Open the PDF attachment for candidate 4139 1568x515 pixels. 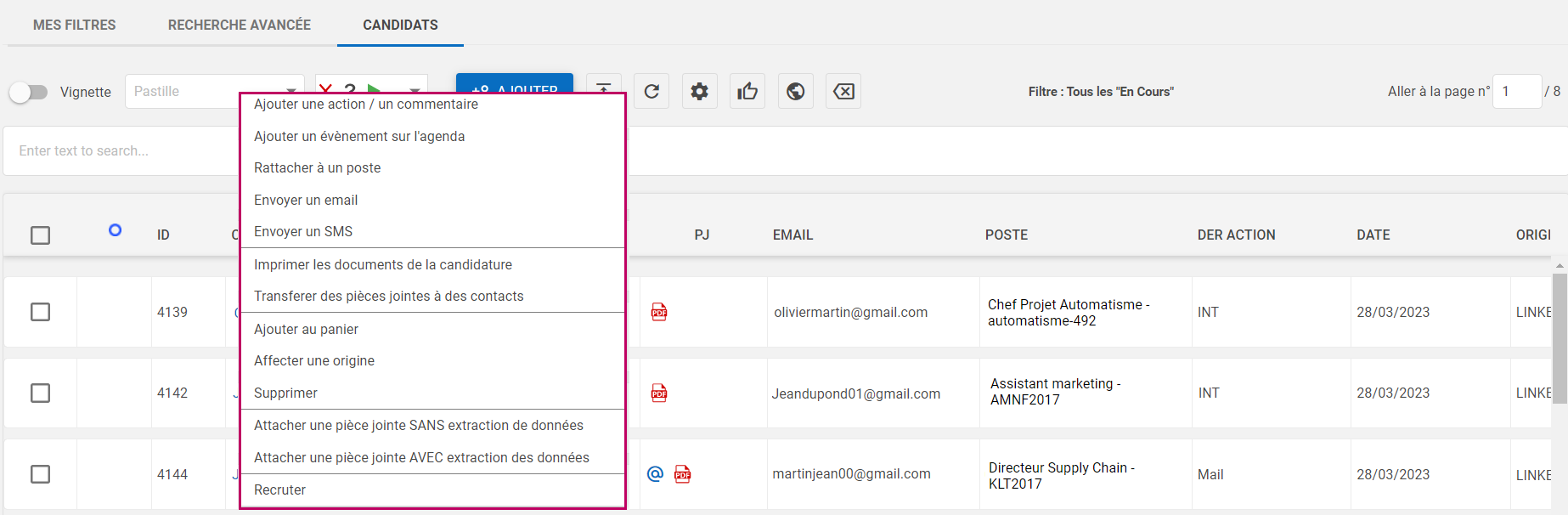tap(659, 313)
